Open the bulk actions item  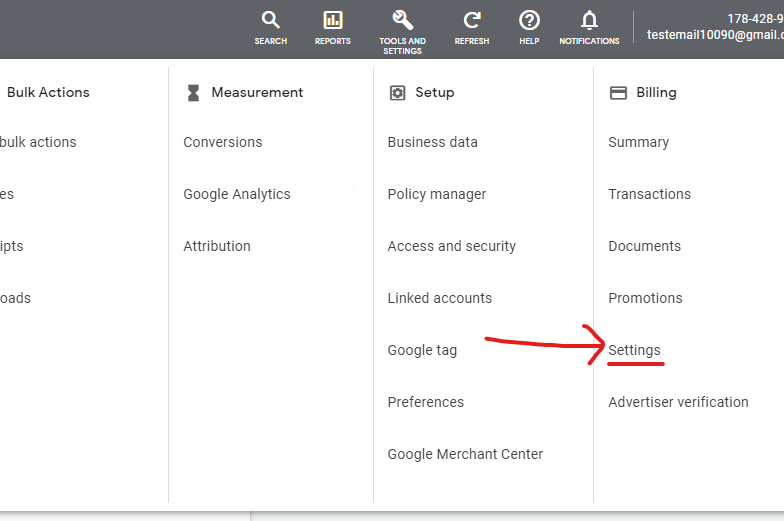click(38, 142)
